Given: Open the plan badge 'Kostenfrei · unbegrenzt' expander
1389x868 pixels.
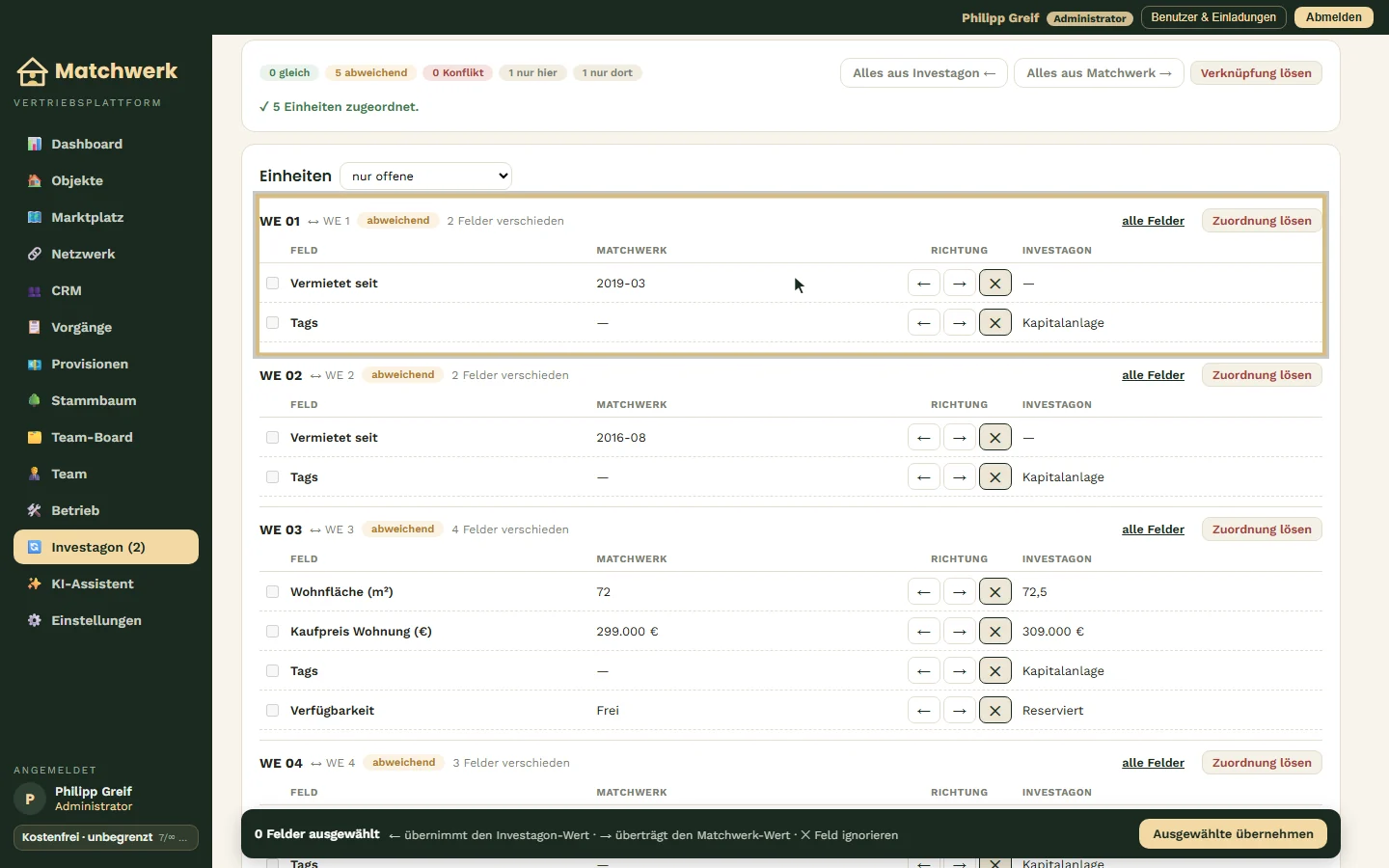Looking at the screenshot, I should (x=106, y=837).
